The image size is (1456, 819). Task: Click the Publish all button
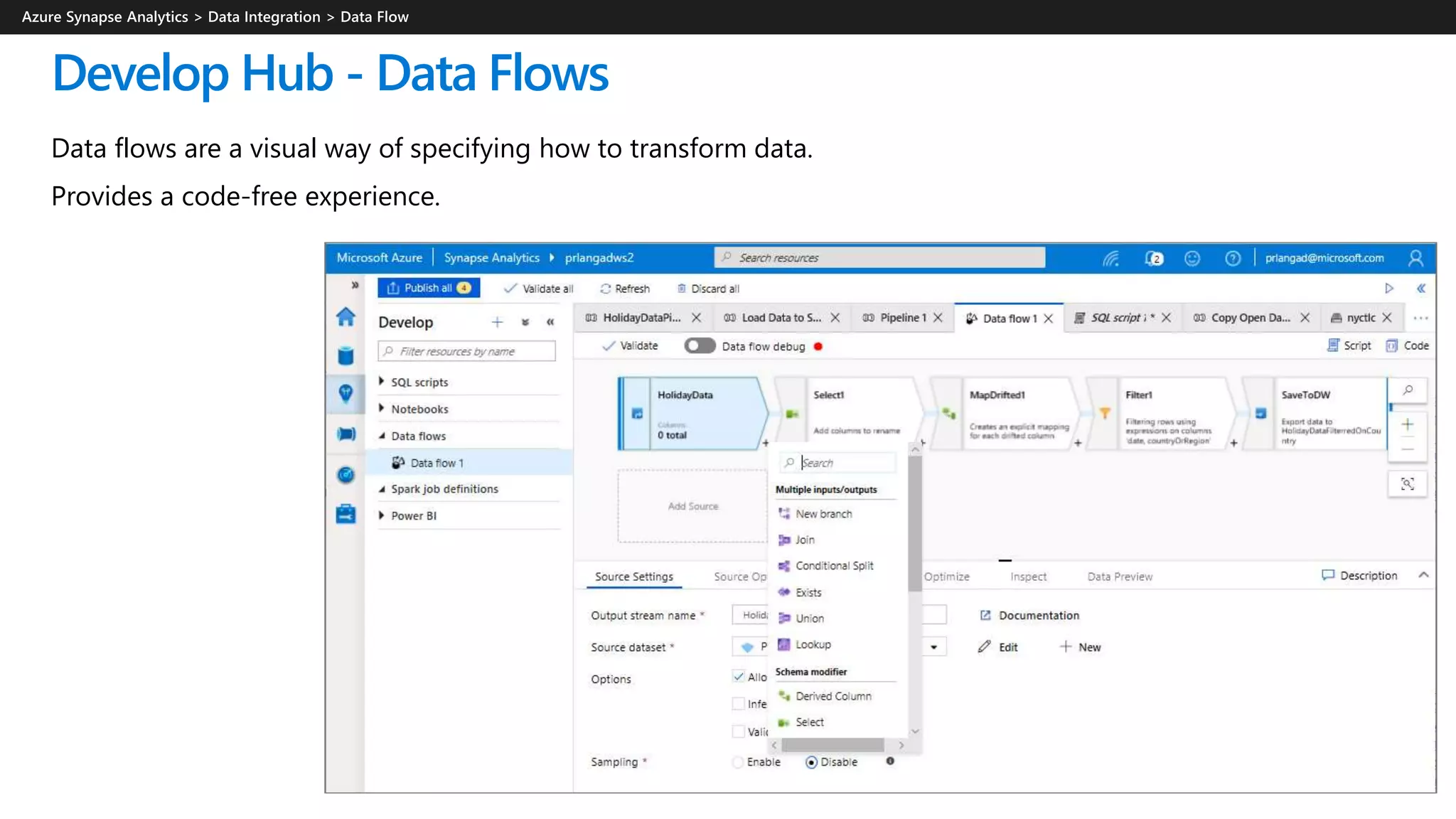tap(429, 288)
